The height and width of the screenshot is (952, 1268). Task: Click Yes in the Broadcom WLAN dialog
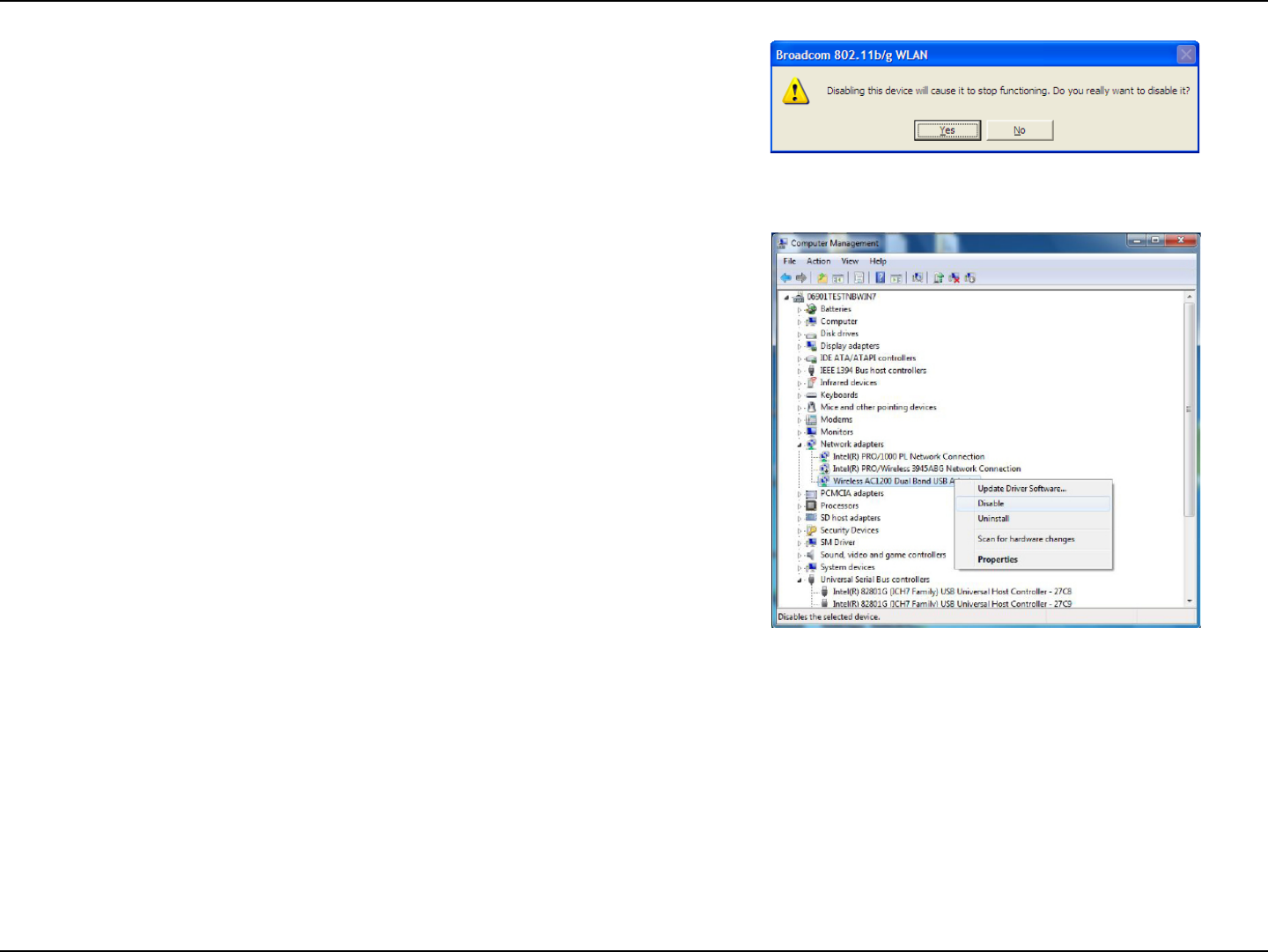click(947, 130)
